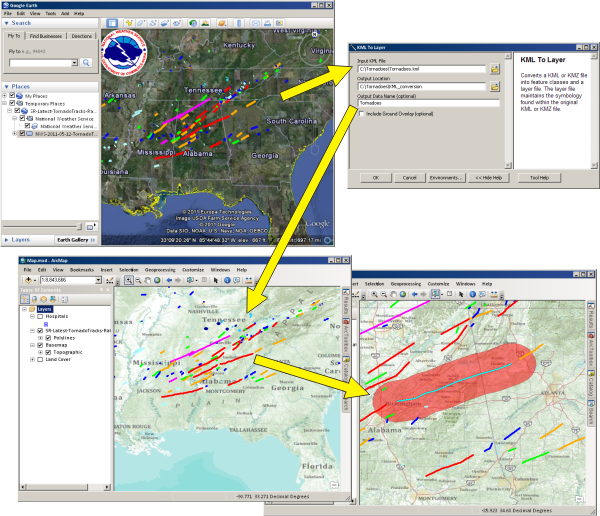
Task: Click the browse folder for Input KML File
Action: (x=494, y=69)
